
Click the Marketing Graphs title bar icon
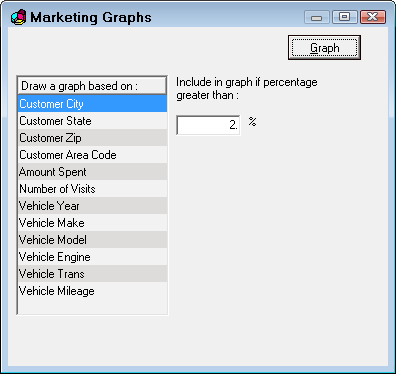pos(18,17)
